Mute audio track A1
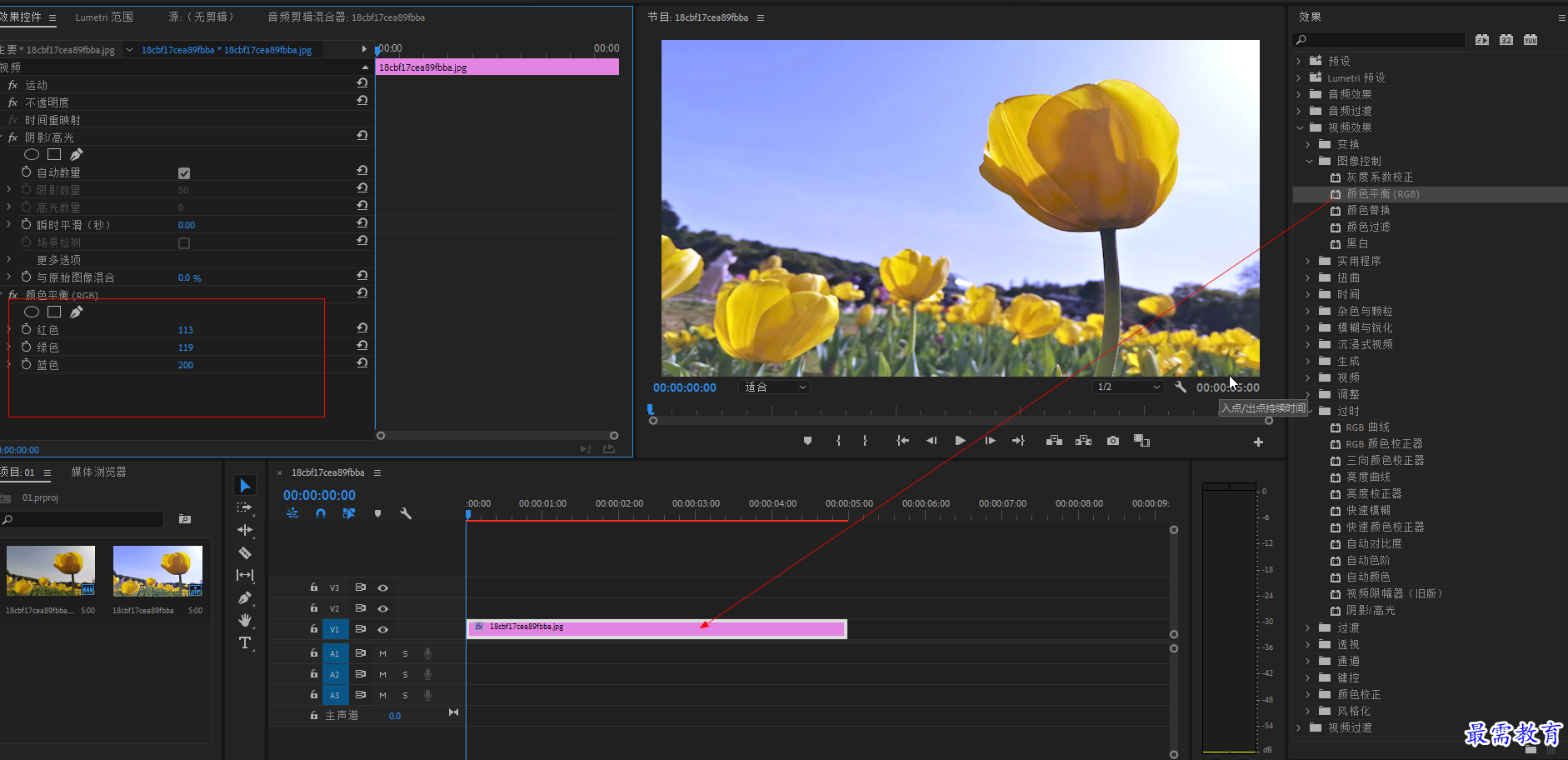This screenshot has height=760, width=1568. tap(383, 653)
